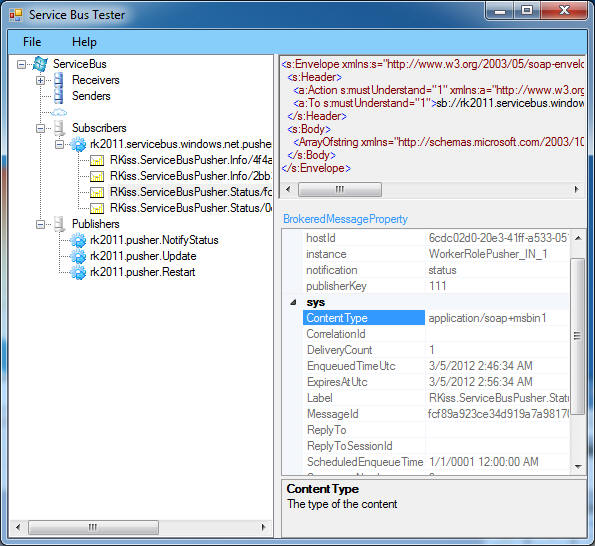The width and height of the screenshot is (595, 546).
Task: Open the File menu
Action: coord(32,42)
